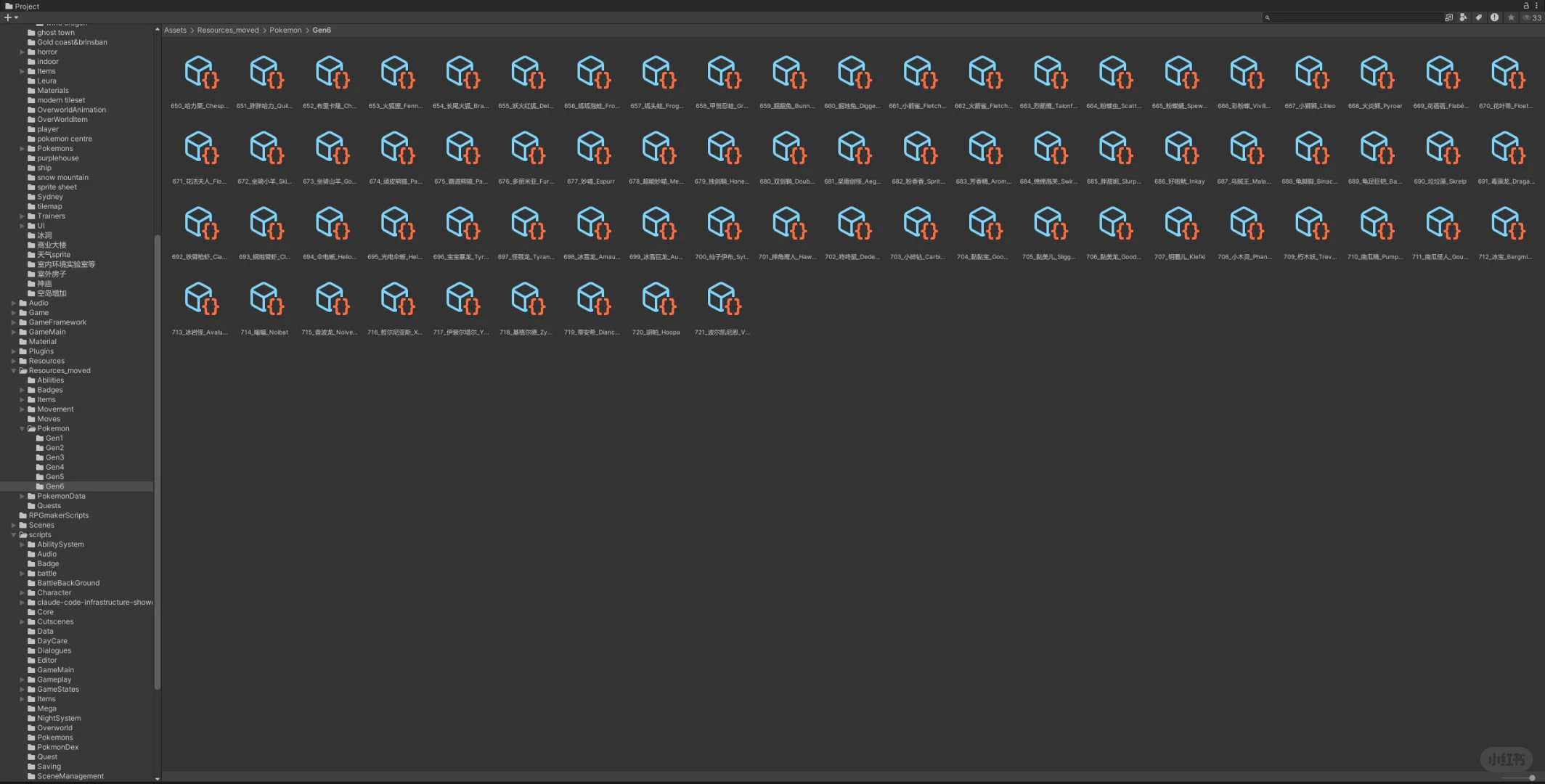Image resolution: width=1545 pixels, height=784 pixels.
Task: Open Project panel three-dot options menu
Action: point(1536,6)
